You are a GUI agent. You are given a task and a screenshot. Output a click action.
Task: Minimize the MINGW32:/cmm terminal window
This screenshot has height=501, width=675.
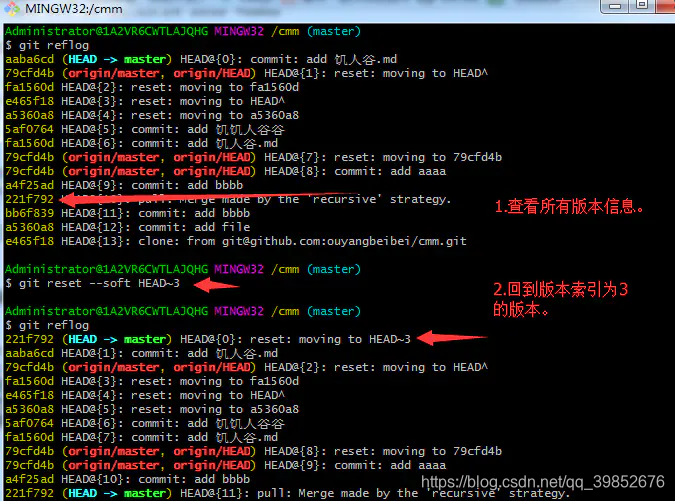(x=616, y=6)
